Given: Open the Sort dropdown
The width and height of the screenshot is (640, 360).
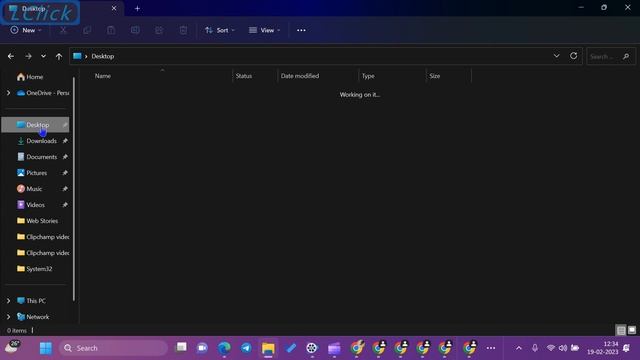Looking at the screenshot, I should pos(220,30).
